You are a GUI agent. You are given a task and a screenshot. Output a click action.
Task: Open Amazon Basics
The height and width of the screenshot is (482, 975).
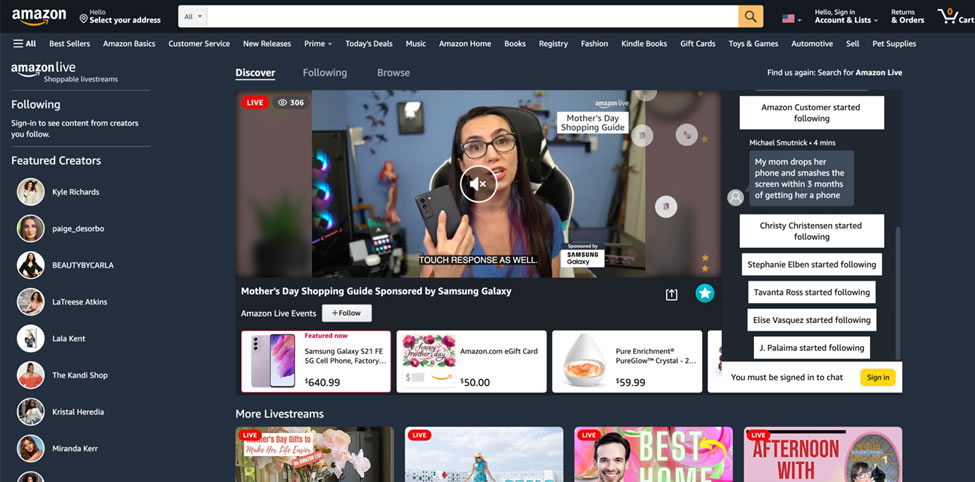[x=129, y=44]
